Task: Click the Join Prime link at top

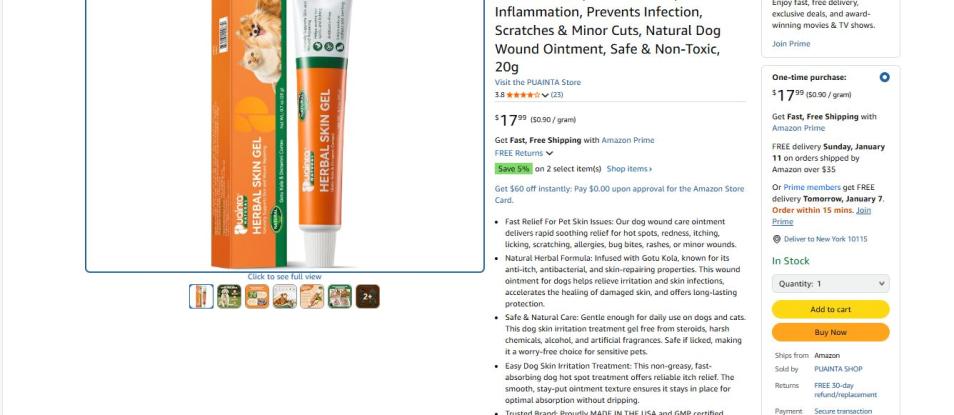Action: pyautogui.click(x=791, y=44)
